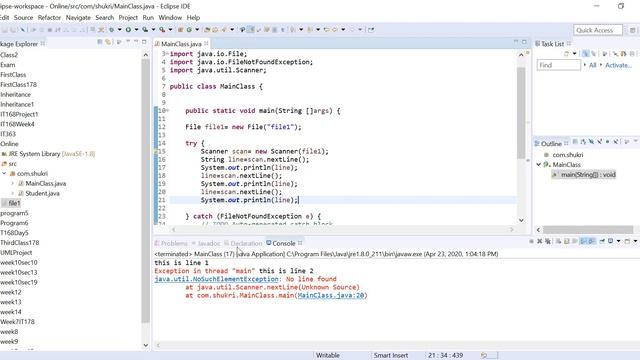Image resolution: width=640 pixels, height=360 pixels.
Task: Open the Run button dropdown arrow
Action: pos(136,29)
